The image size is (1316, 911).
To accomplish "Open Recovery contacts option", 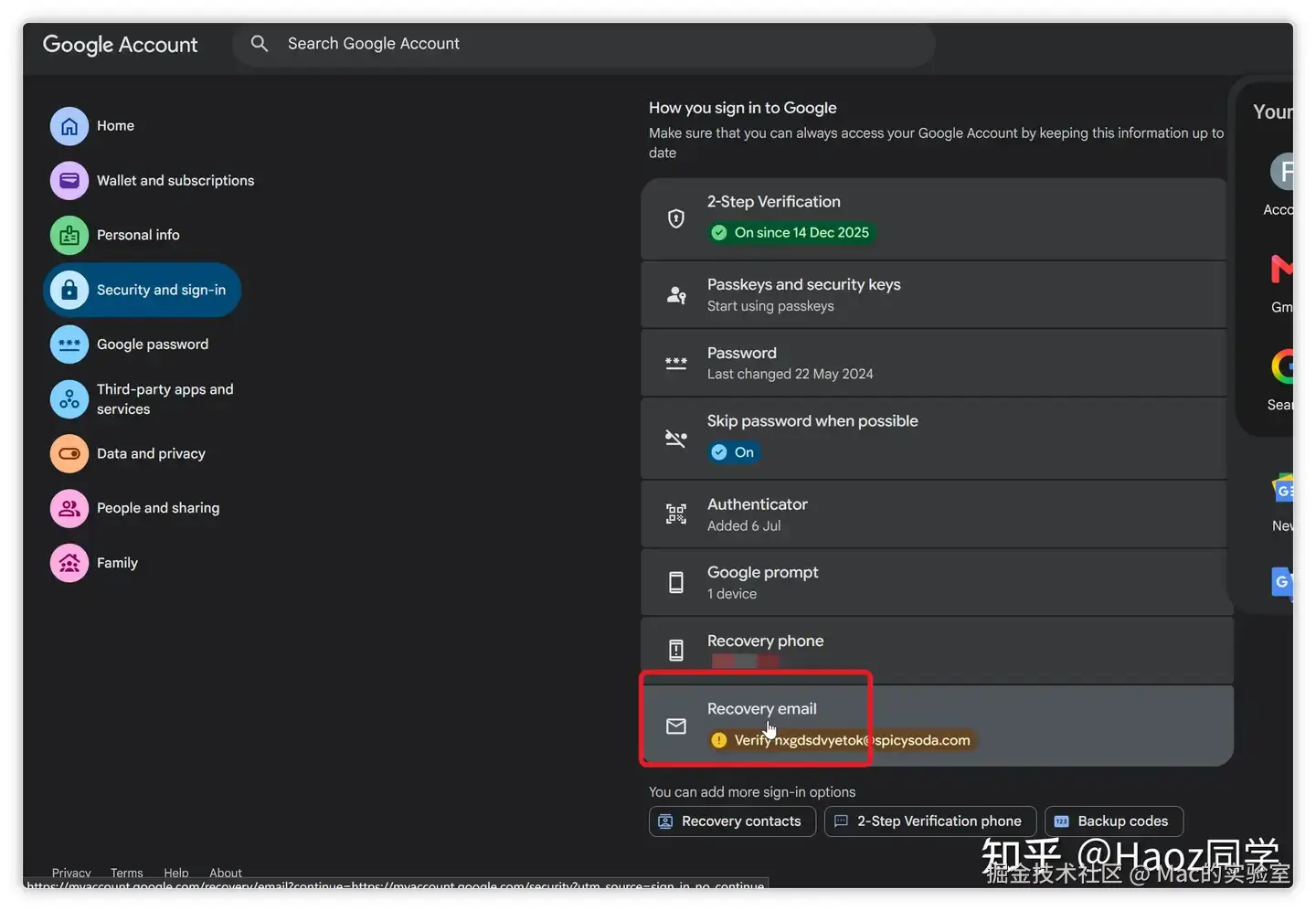I will (x=732, y=821).
